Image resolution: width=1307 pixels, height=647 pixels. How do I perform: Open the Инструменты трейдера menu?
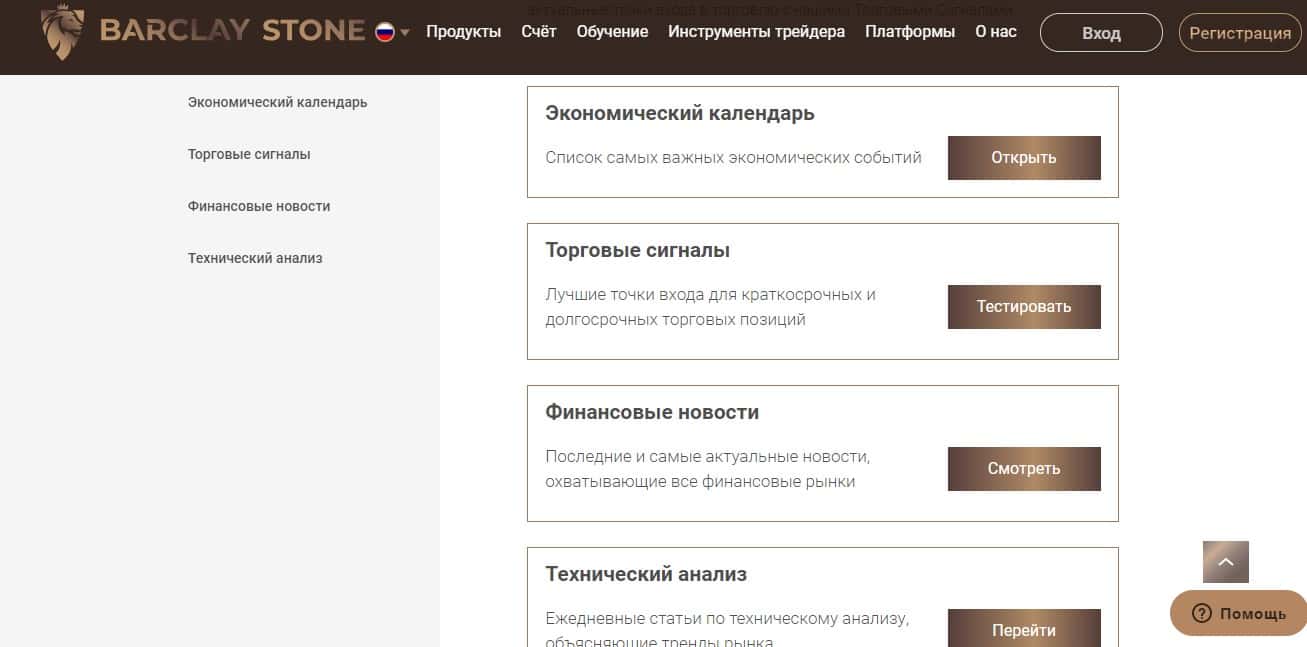[757, 31]
